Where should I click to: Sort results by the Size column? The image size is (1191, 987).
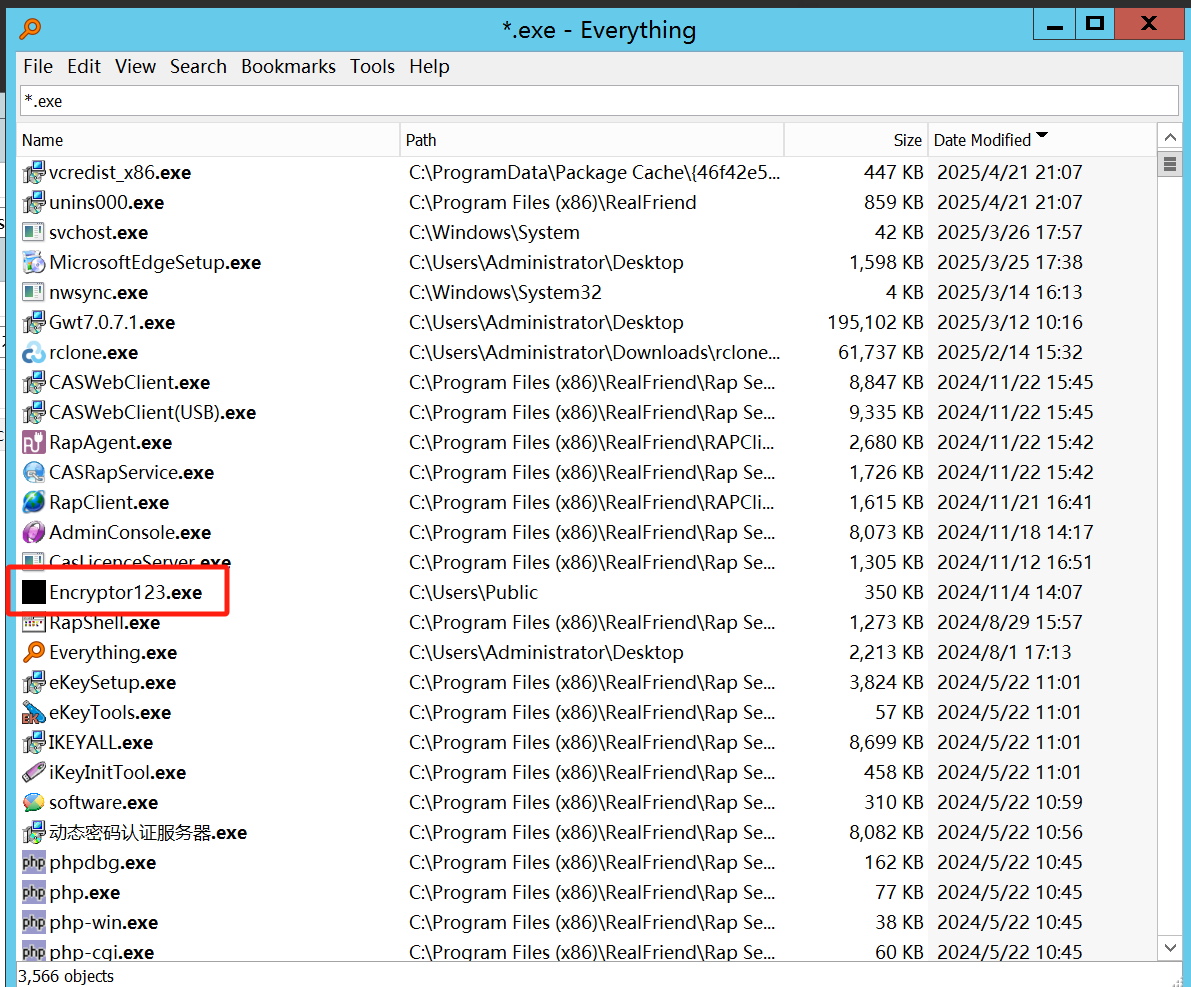(907, 140)
